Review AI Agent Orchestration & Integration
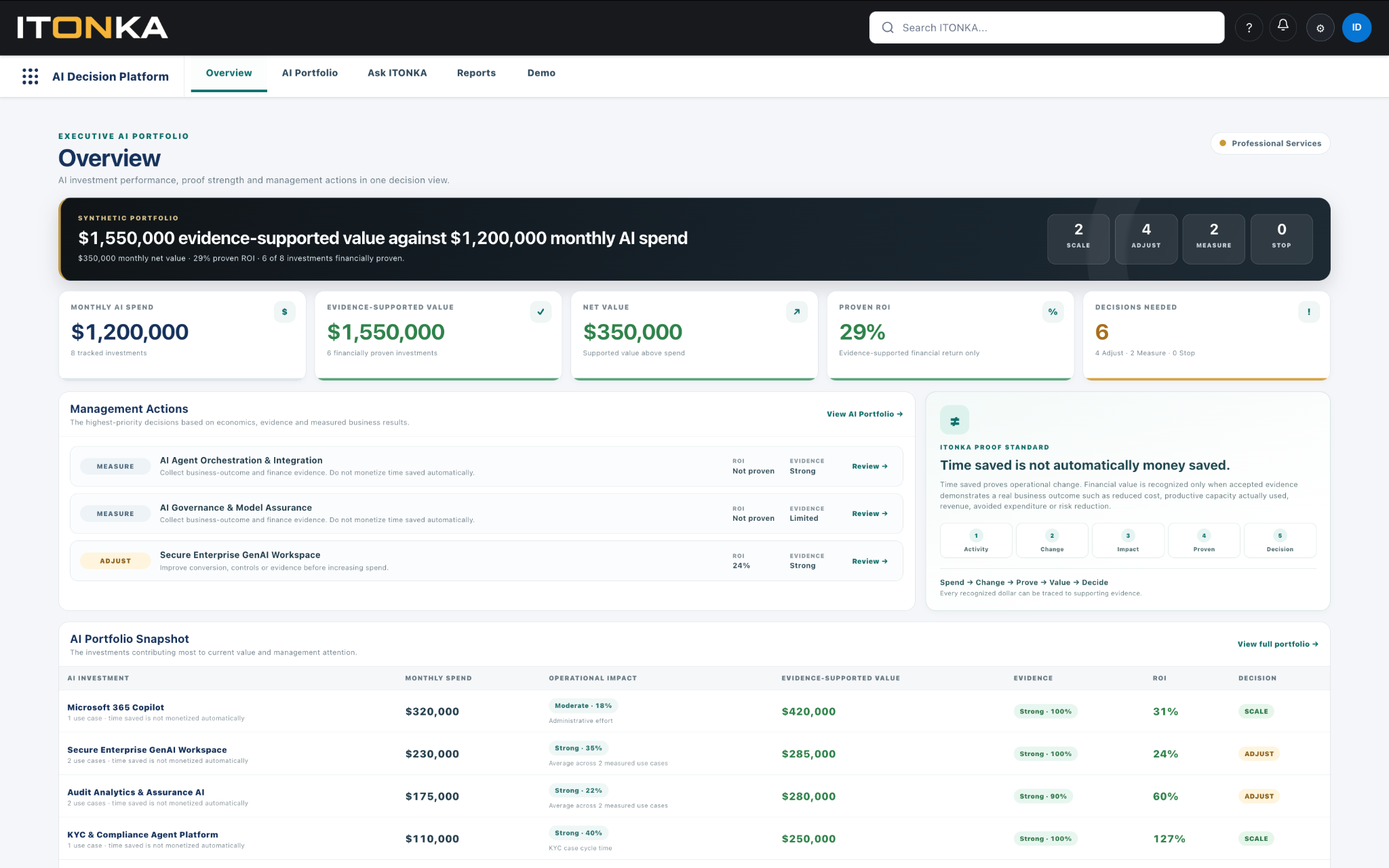Image resolution: width=1389 pixels, height=868 pixels. 869,467
